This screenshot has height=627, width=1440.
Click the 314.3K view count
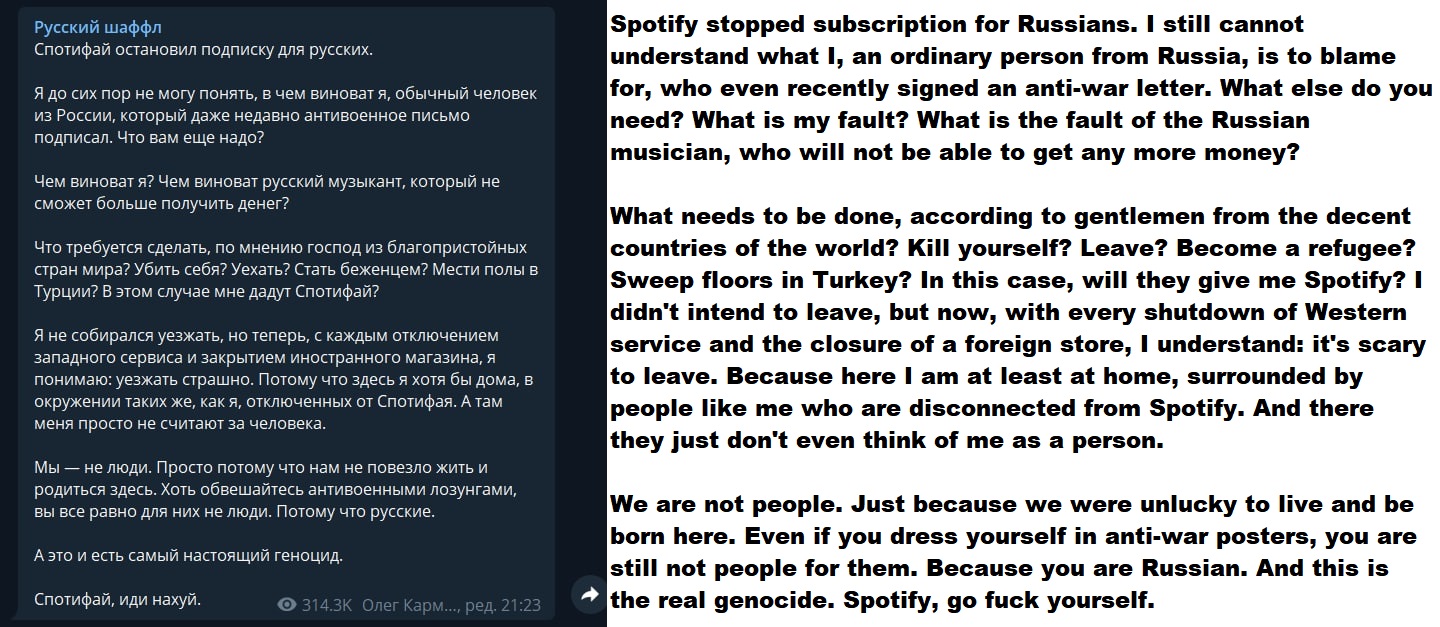pos(326,605)
